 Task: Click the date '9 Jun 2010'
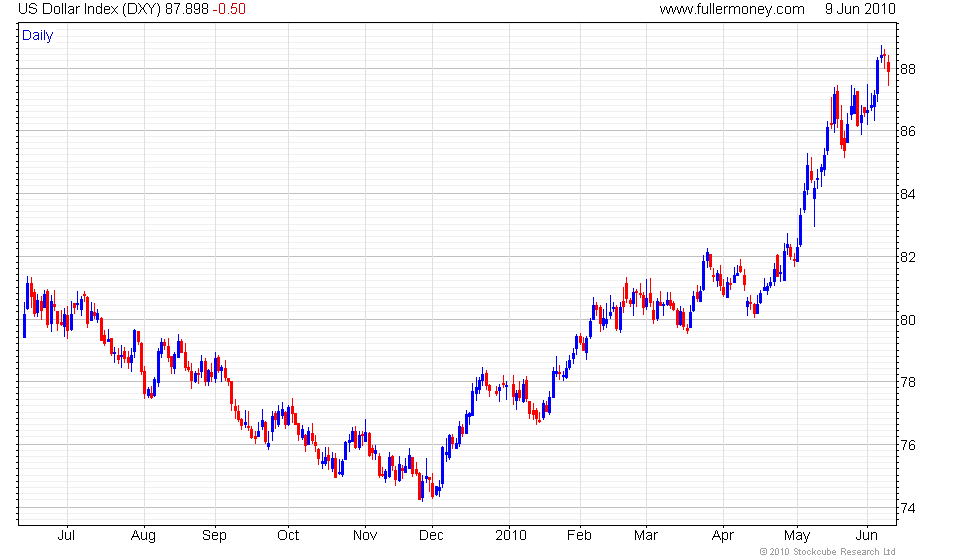pos(860,9)
